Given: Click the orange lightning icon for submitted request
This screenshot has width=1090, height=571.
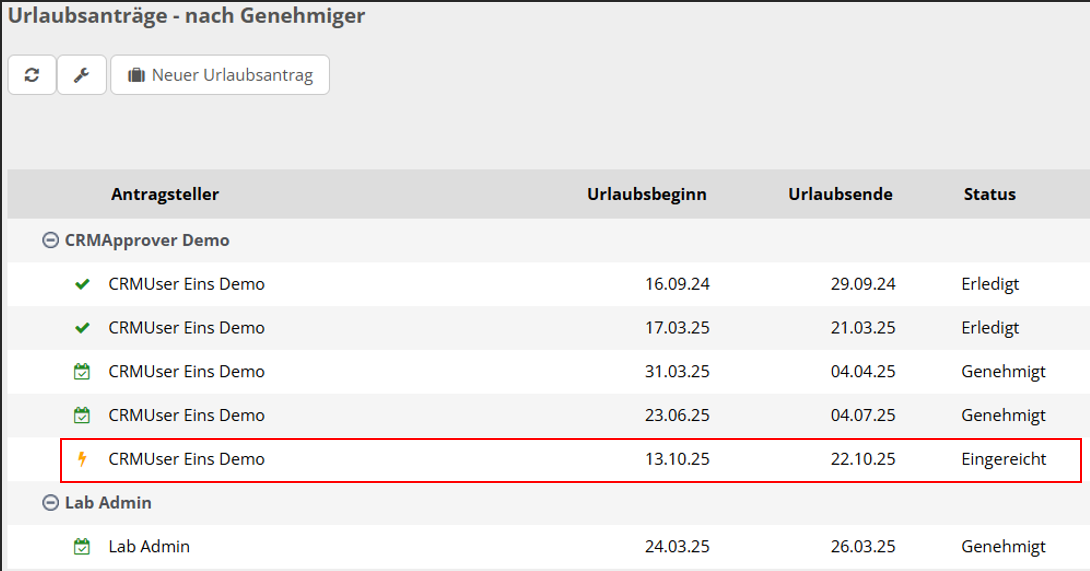Looking at the screenshot, I should coord(82,459).
